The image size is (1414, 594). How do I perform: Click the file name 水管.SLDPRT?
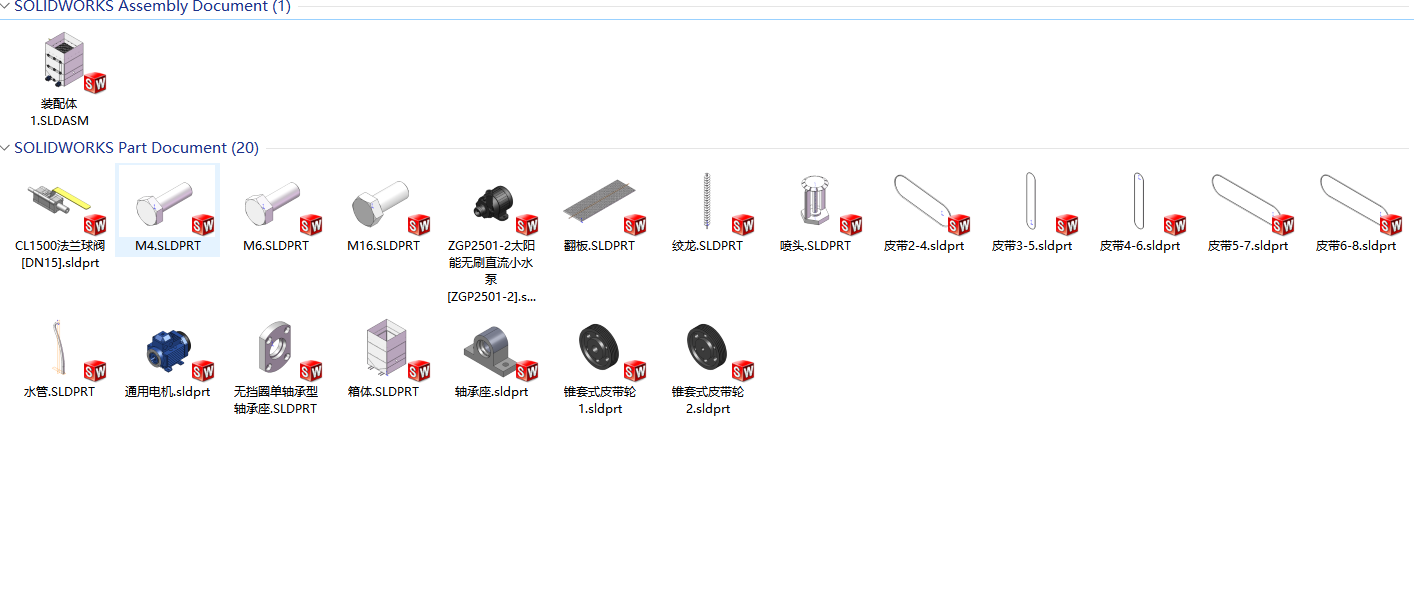pyautogui.click(x=59, y=392)
